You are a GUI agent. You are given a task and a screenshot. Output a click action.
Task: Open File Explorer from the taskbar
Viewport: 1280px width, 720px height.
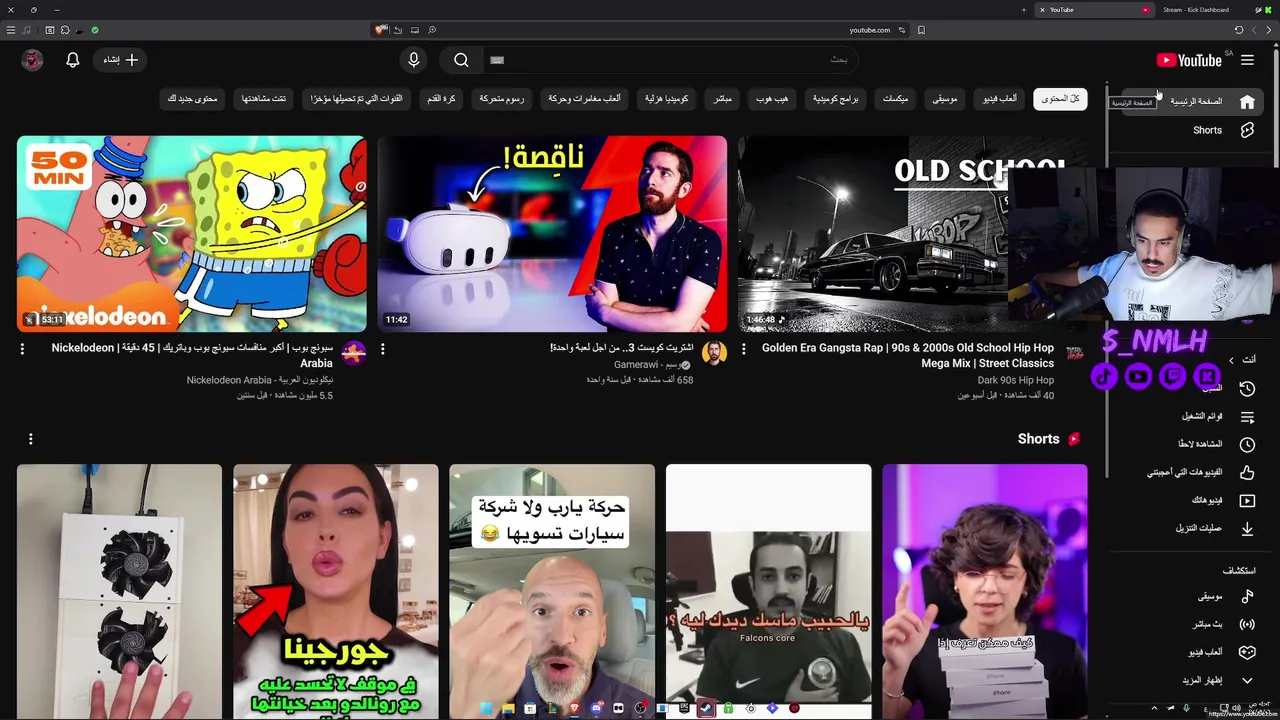coord(508,708)
